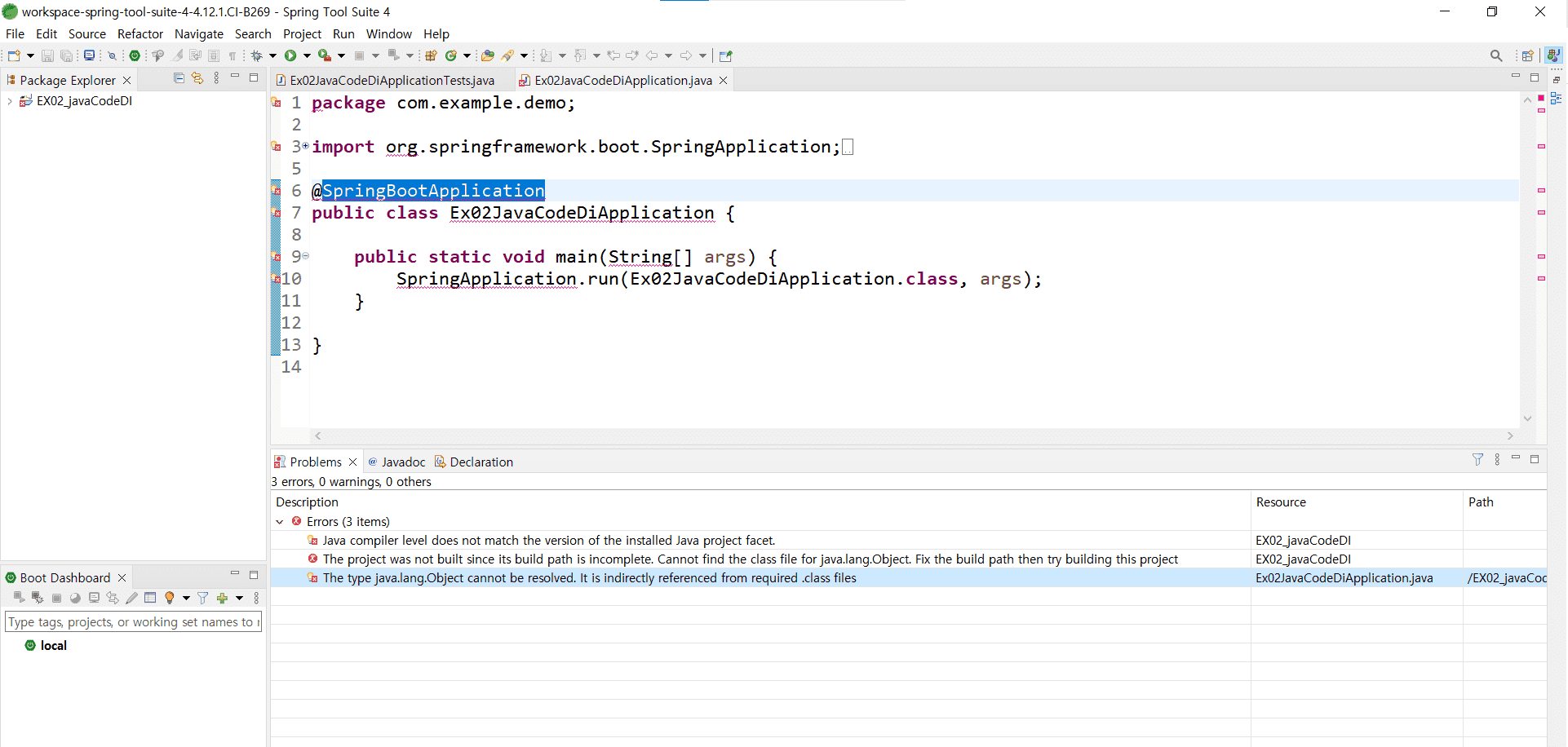
Task: Click Boot Dashboard filter funnel icon
Action: point(202,598)
